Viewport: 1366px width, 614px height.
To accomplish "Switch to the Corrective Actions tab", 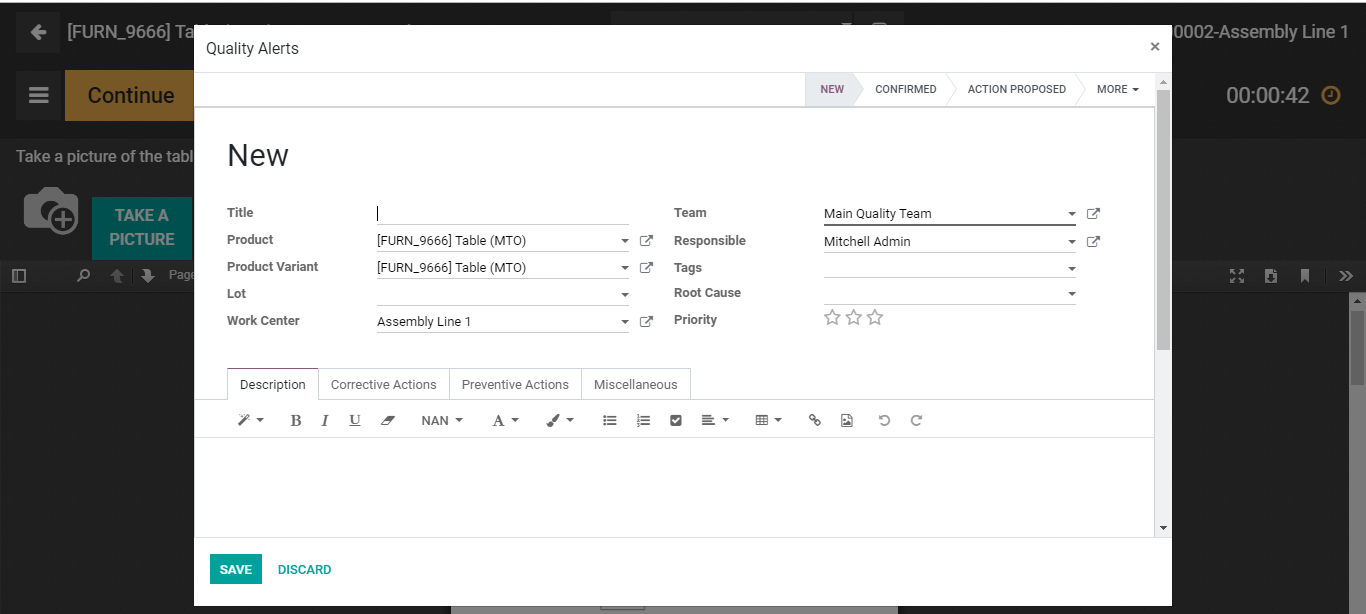I will pyautogui.click(x=384, y=385).
